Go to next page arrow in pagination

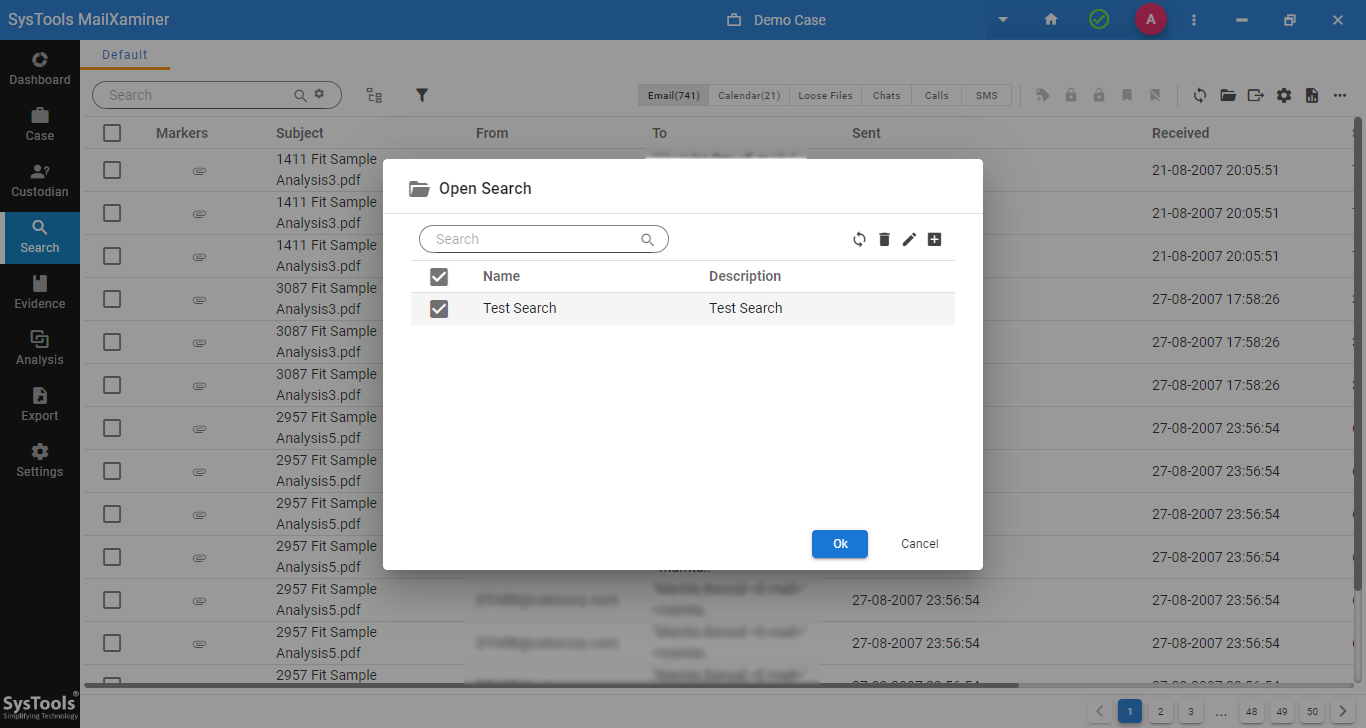pyautogui.click(x=1343, y=712)
